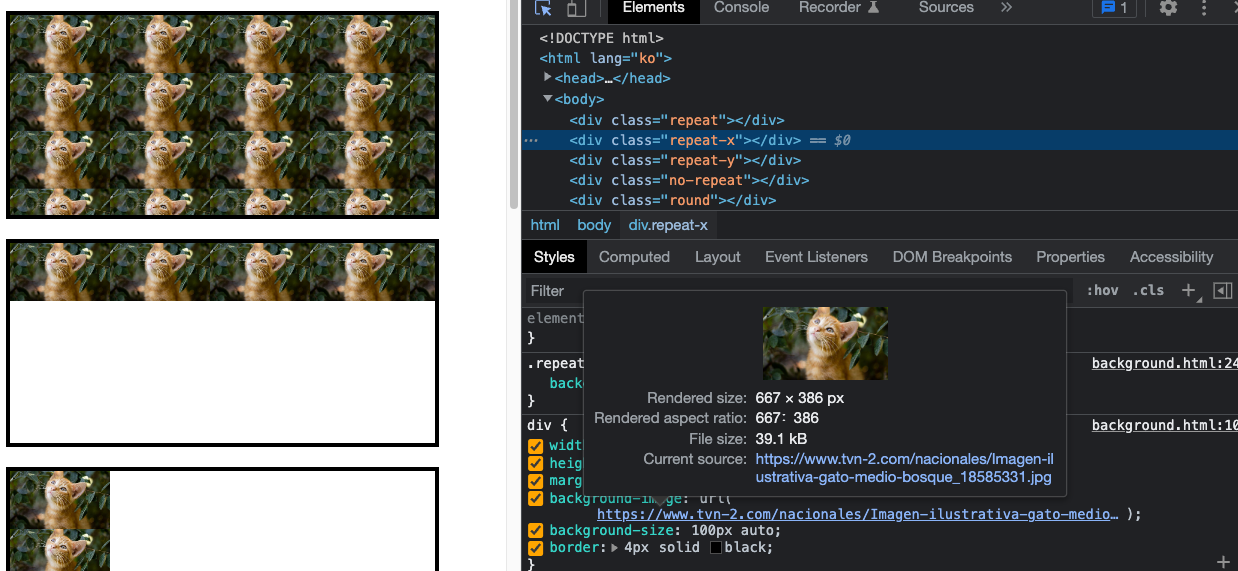Screen dimensions: 1238x571
Task: Open the Sources tab
Action: (946, 8)
